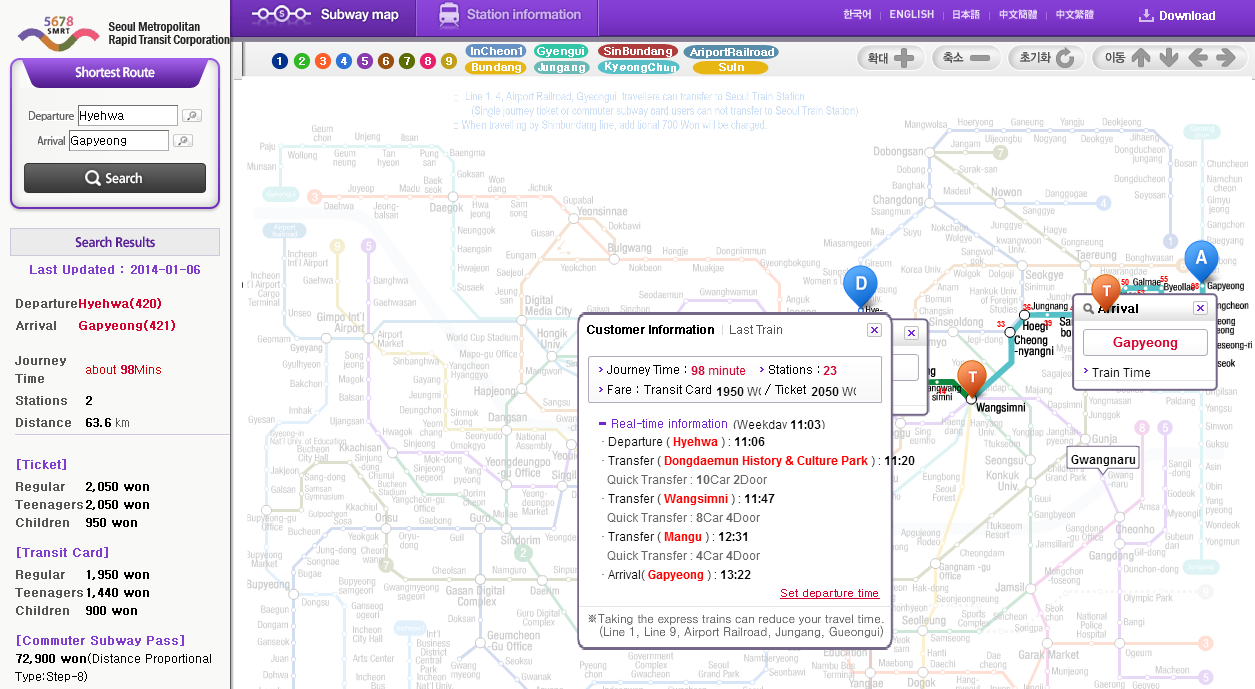Open the Set departure time link
The height and width of the screenshot is (689, 1255).
coord(829,593)
